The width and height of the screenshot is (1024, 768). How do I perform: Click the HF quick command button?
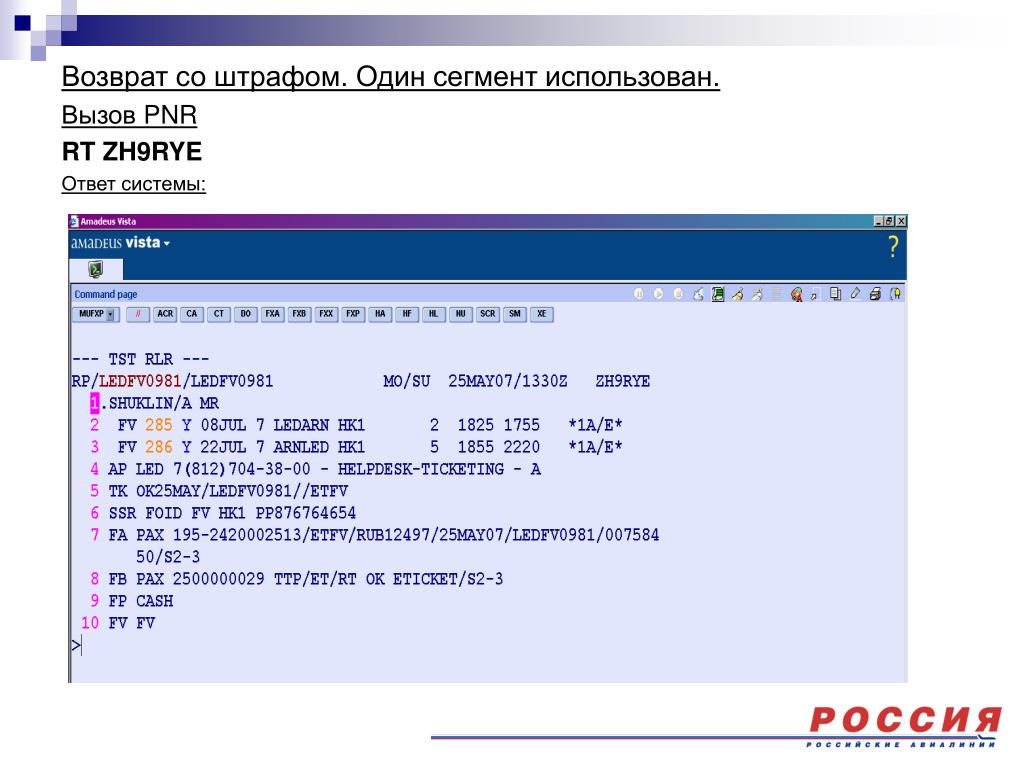407,314
